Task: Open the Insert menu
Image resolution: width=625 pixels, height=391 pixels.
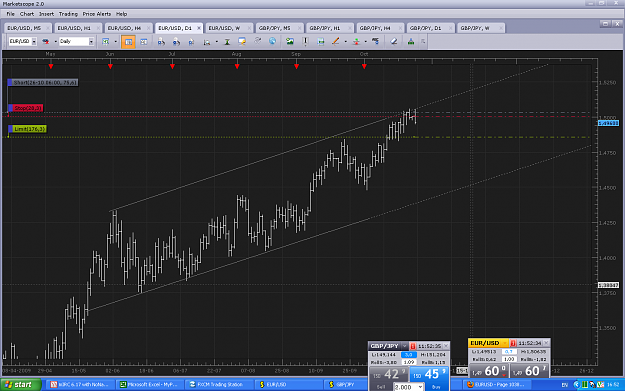Action: click(x=46, y=14)
